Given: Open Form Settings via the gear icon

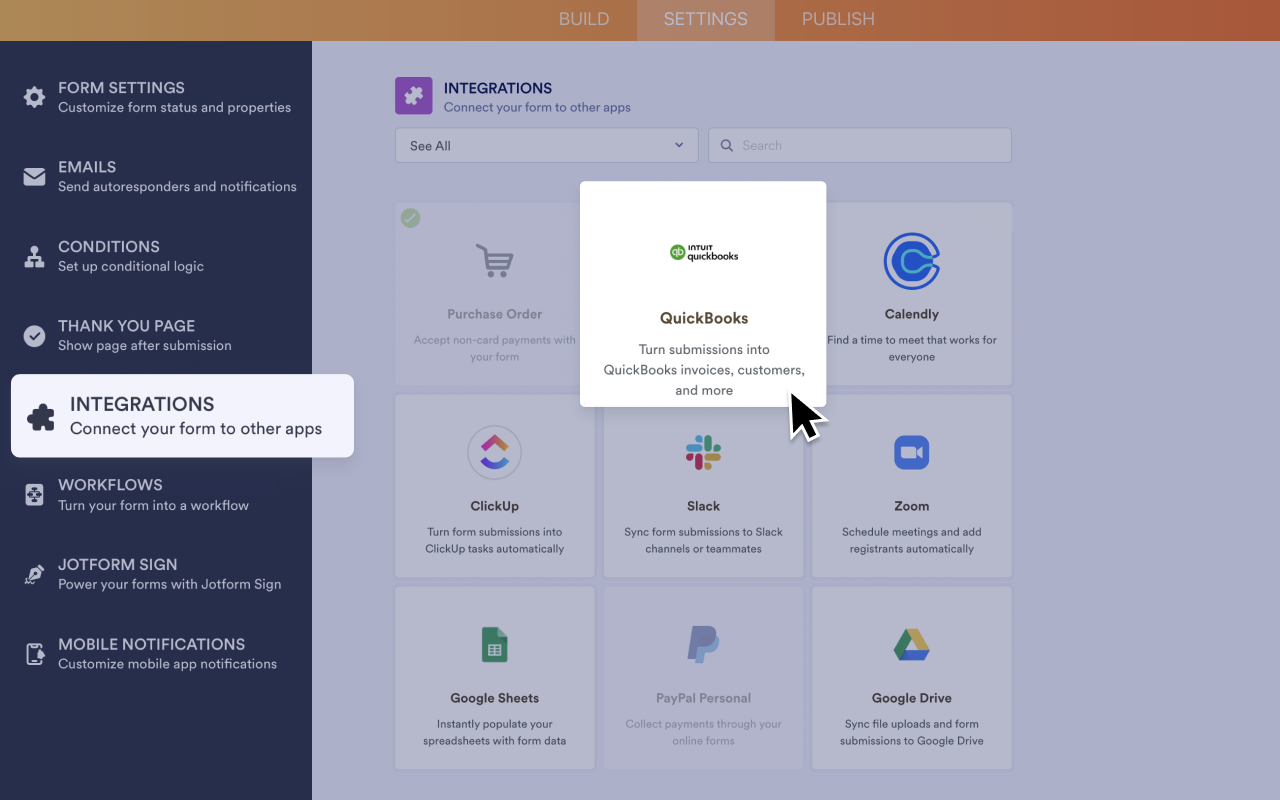Looking at the screenshot, I should [33, 96].
